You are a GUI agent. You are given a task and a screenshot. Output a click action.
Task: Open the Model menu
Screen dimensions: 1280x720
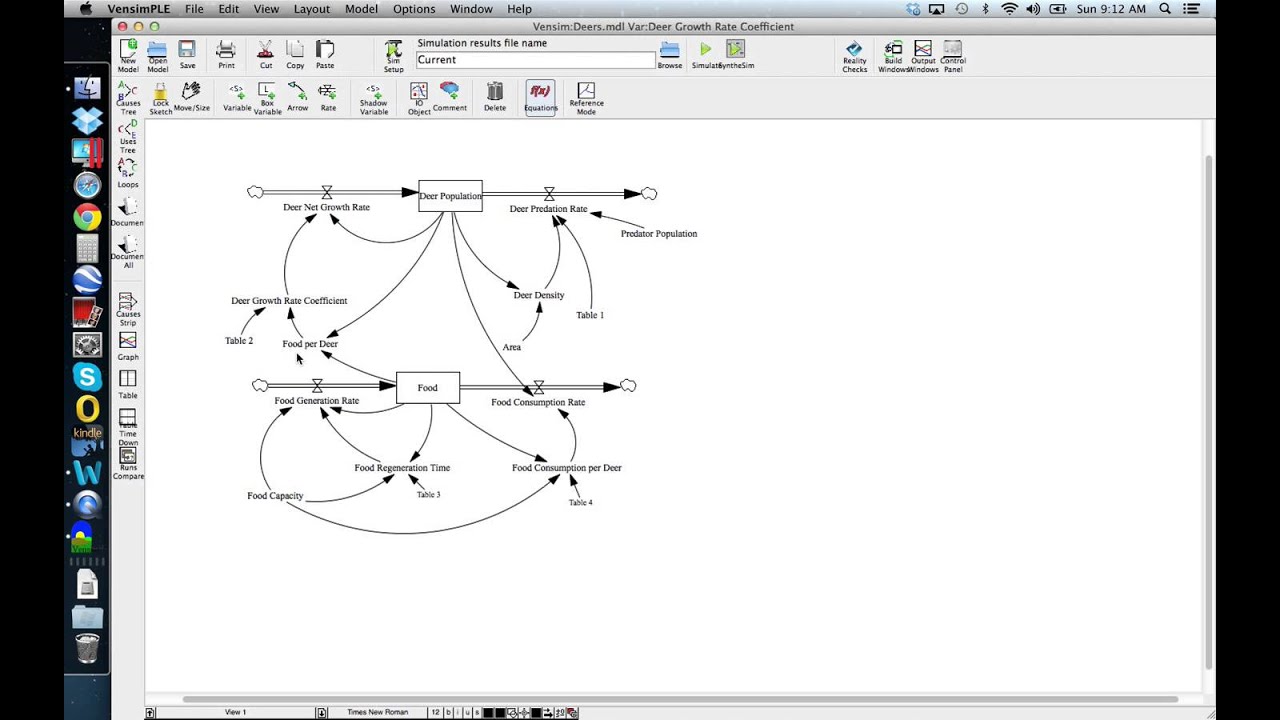(362, 9)
